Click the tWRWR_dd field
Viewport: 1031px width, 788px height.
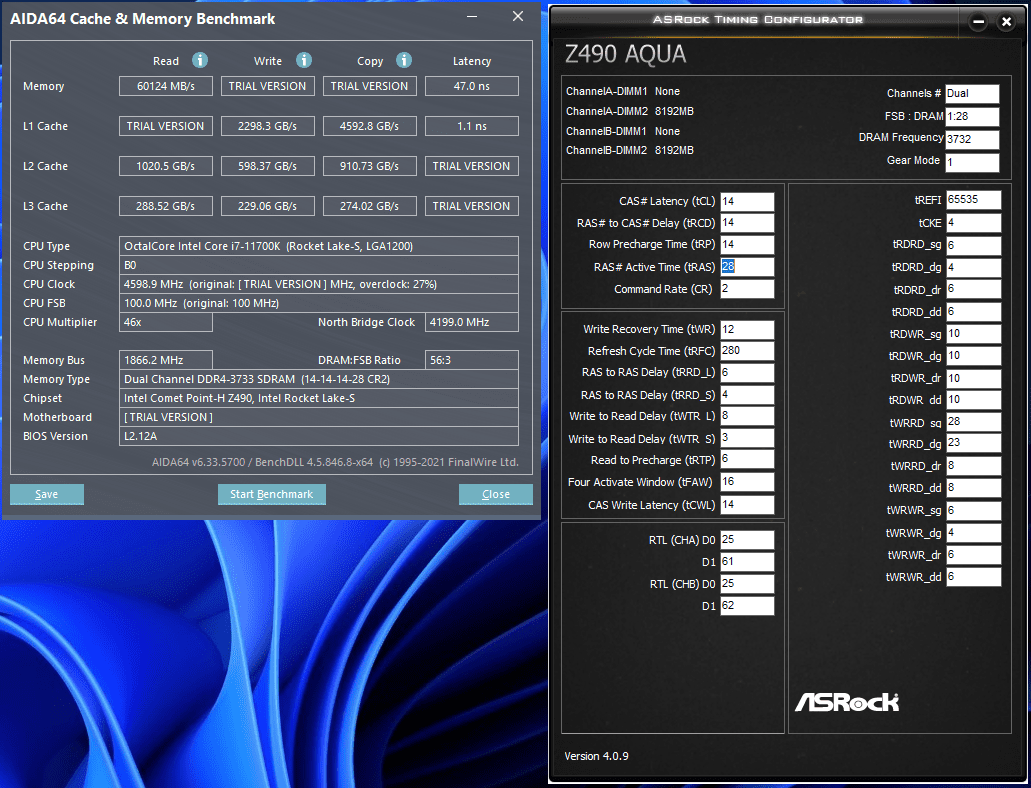973,577
